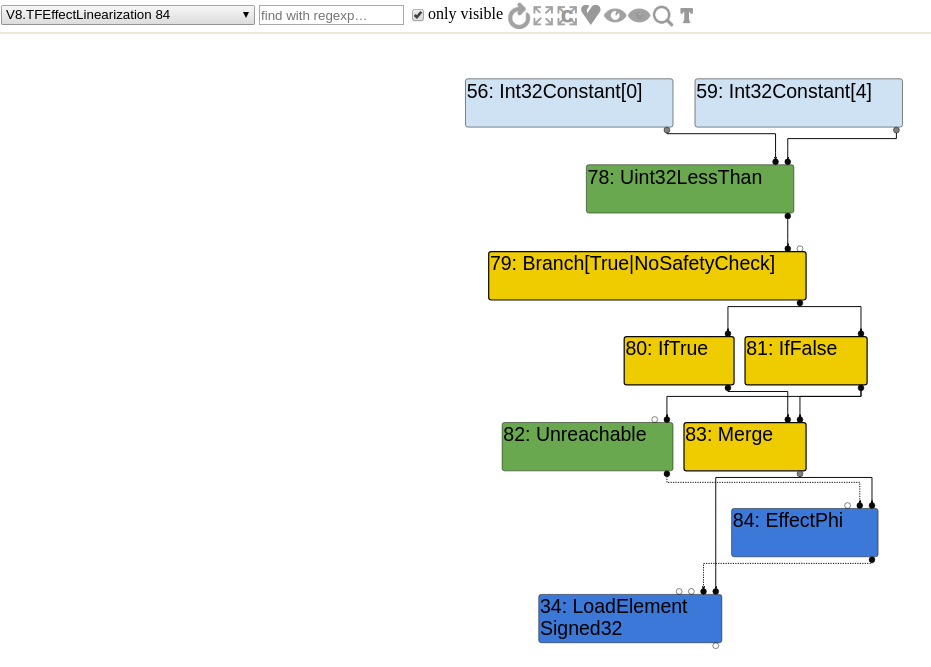Select node 82: Unreachable
The width and height of the screenshot is (931, 667).
tap(587, 447)
